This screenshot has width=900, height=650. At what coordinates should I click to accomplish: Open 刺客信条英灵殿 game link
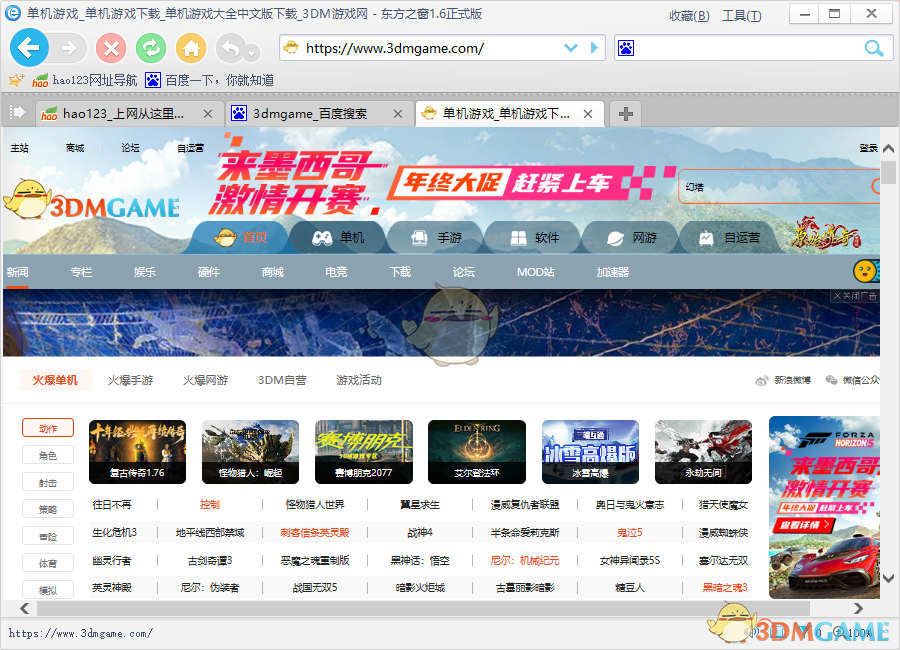point(315,533)
